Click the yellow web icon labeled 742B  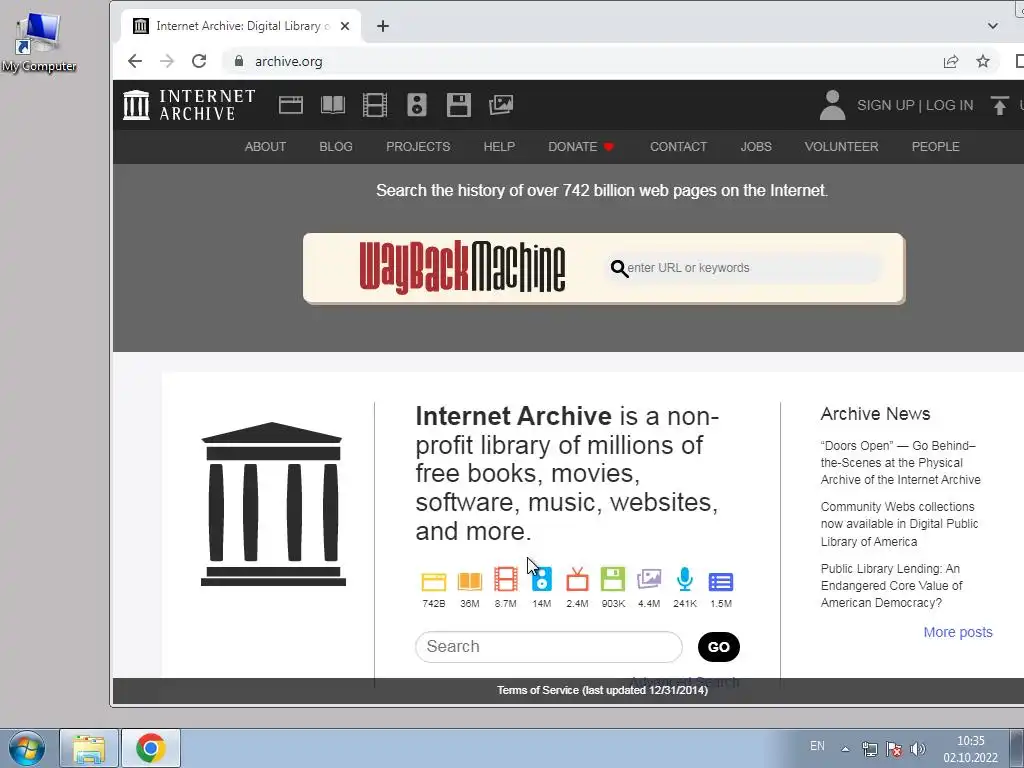point(434,581)
